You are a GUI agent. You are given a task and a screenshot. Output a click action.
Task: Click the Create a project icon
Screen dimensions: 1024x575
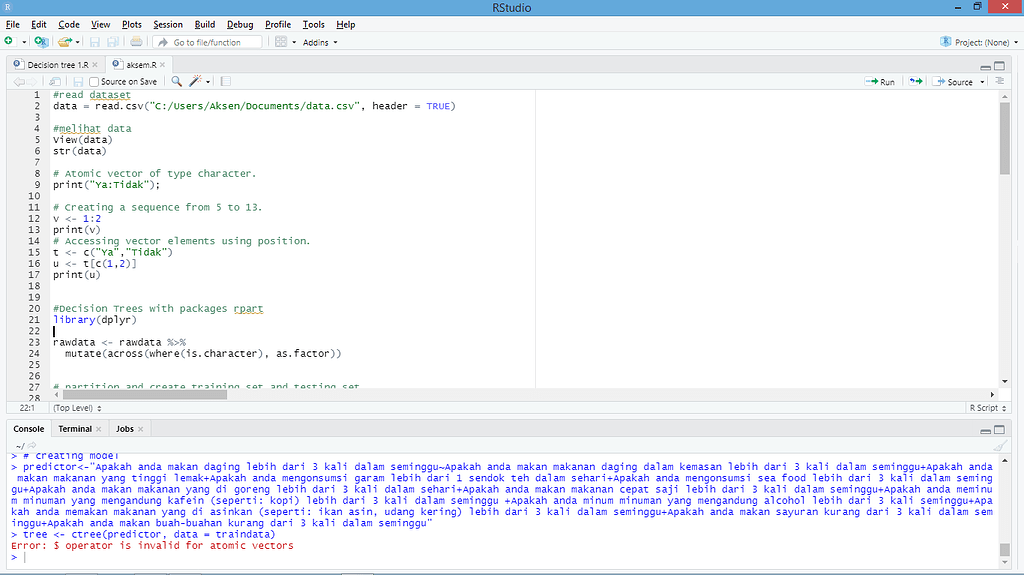41,42
